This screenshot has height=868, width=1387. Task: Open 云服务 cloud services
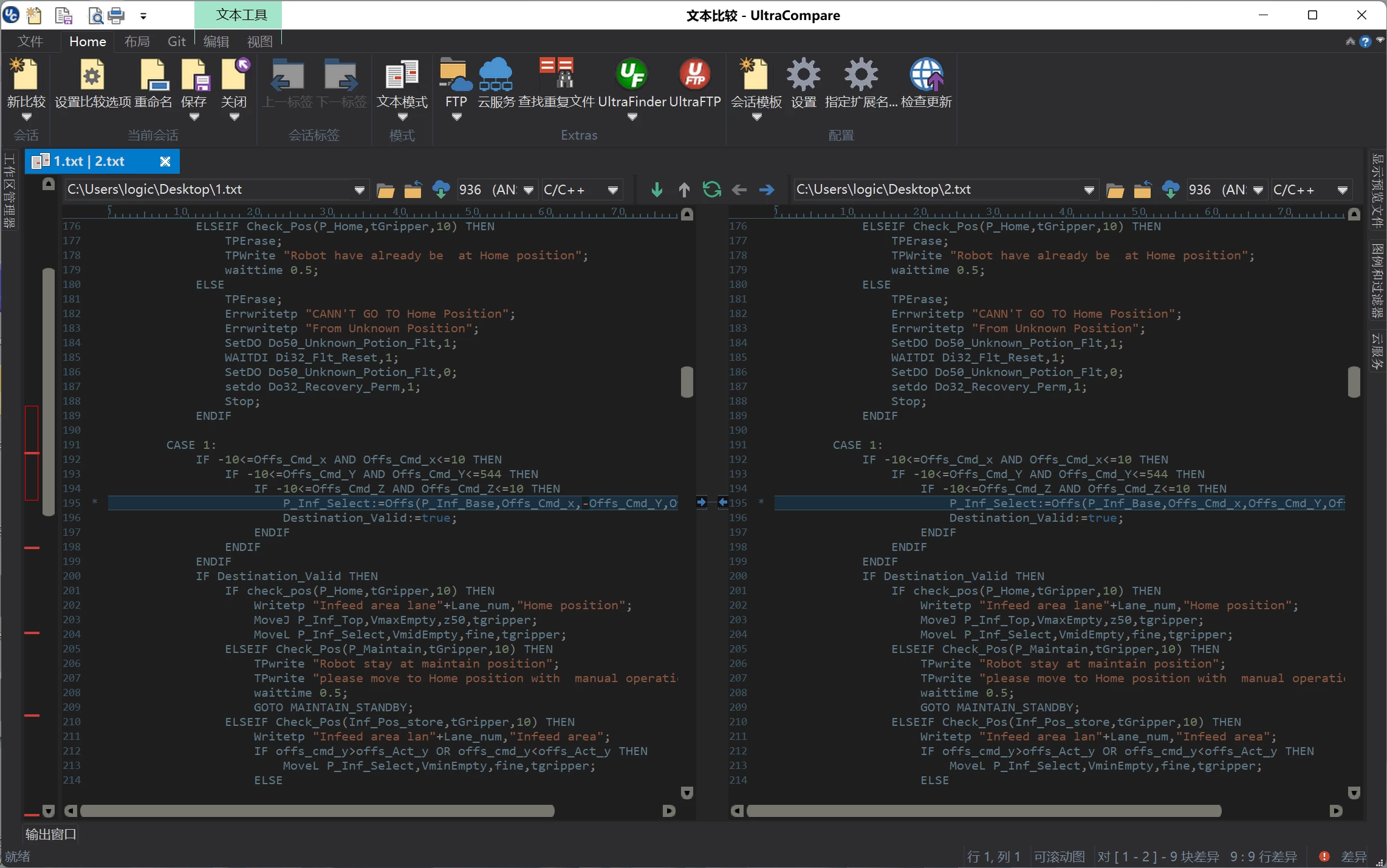[x=496, y=84]
